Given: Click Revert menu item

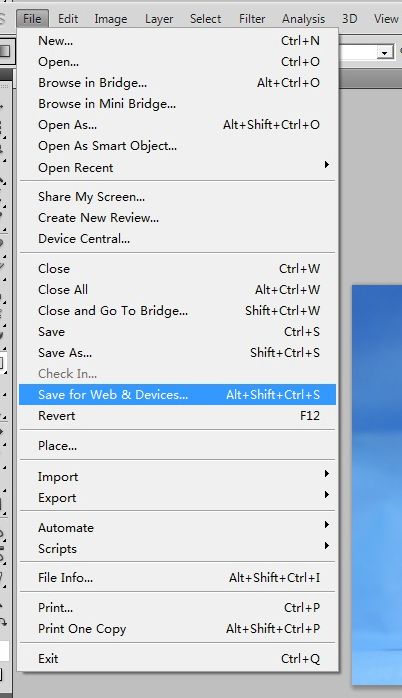Looking at the screenshot, I should (177, 415).
